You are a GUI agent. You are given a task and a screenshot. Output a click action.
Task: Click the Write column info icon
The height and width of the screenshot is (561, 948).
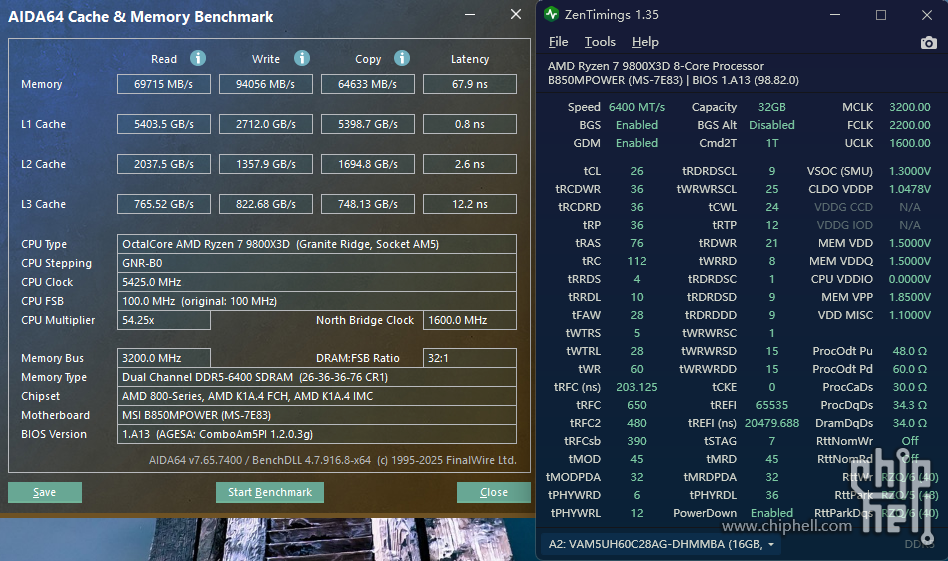tap(301, 59)
